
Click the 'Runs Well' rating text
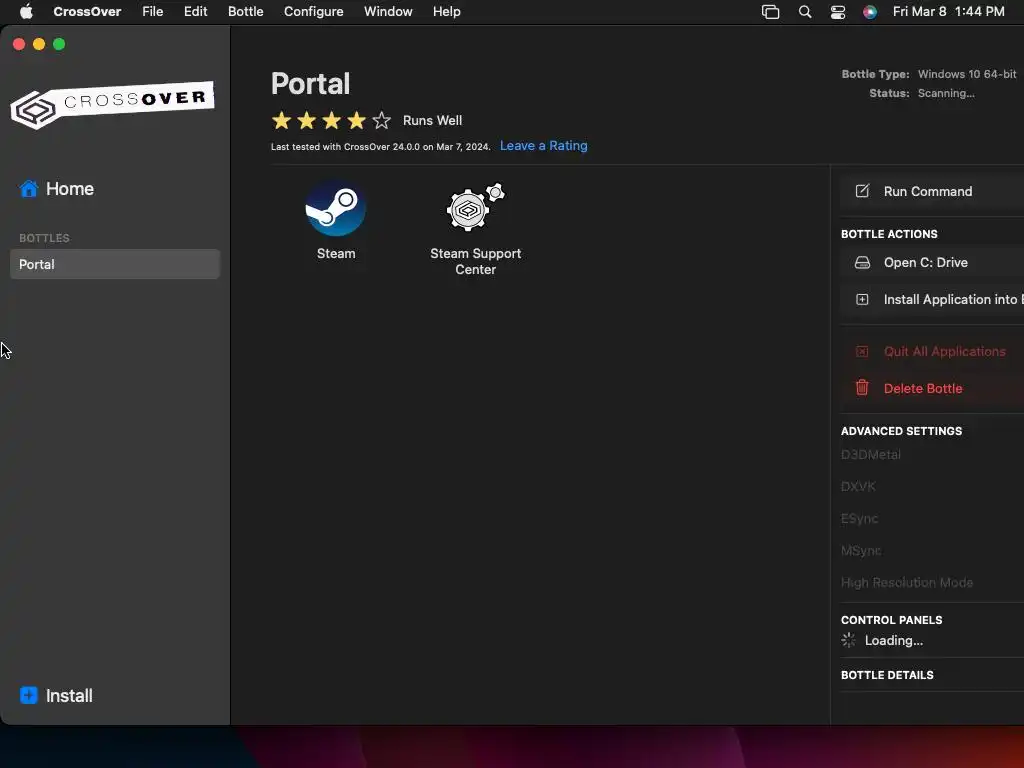[432, 120]
